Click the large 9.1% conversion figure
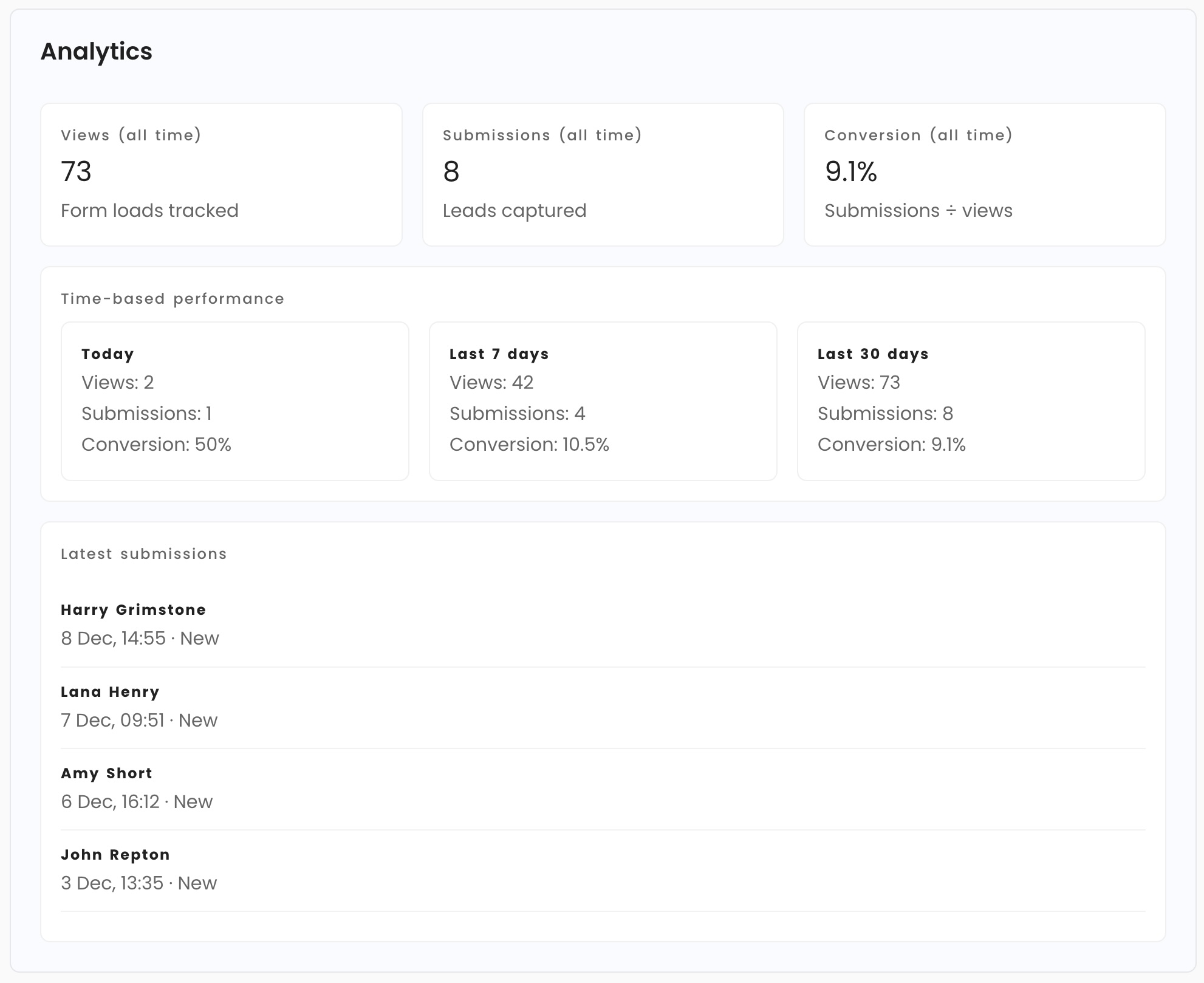 851,171
